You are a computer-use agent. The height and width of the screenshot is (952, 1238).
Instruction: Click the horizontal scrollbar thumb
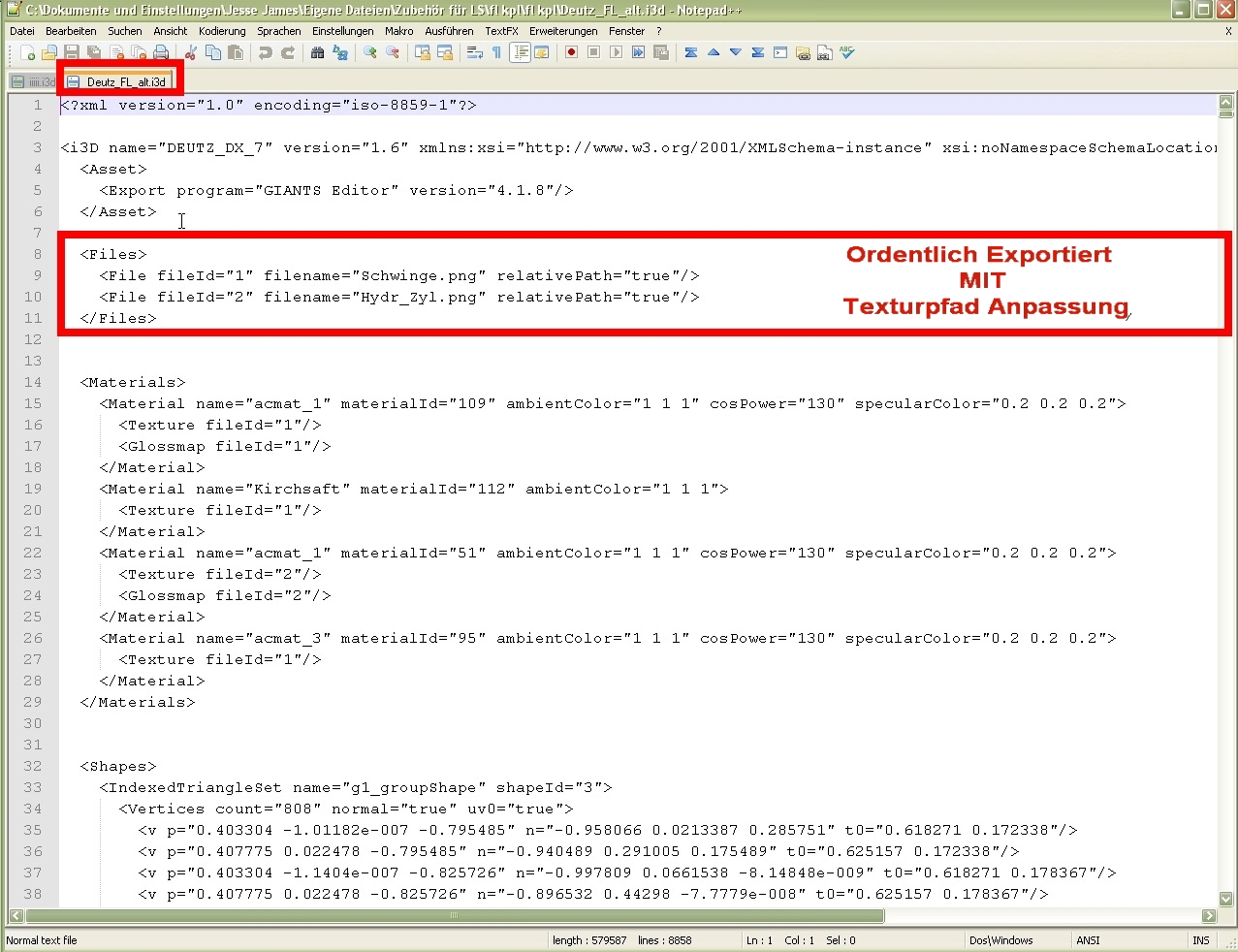[x=455, y=915]
